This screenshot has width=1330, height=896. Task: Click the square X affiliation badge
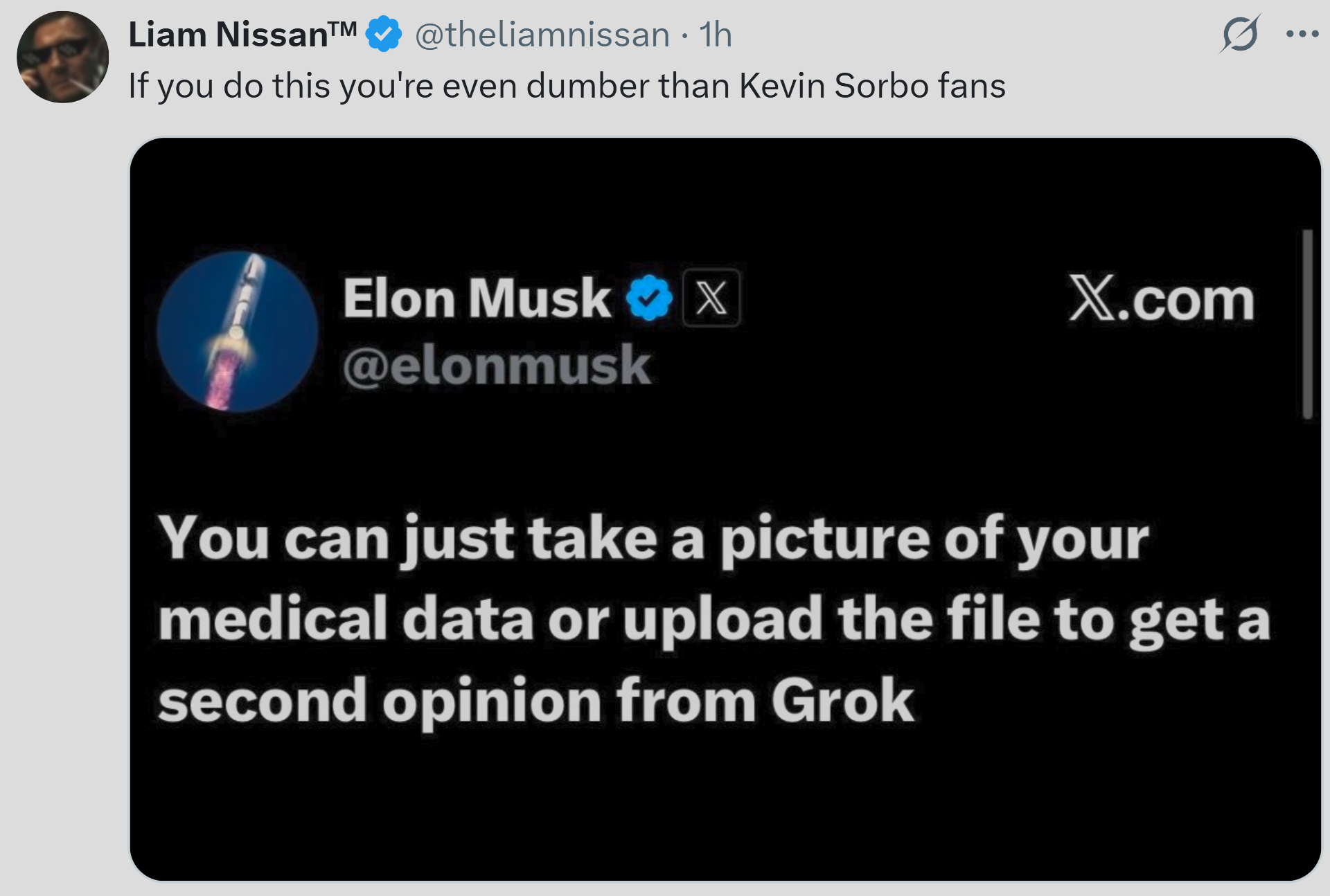[x=711, y=298]
